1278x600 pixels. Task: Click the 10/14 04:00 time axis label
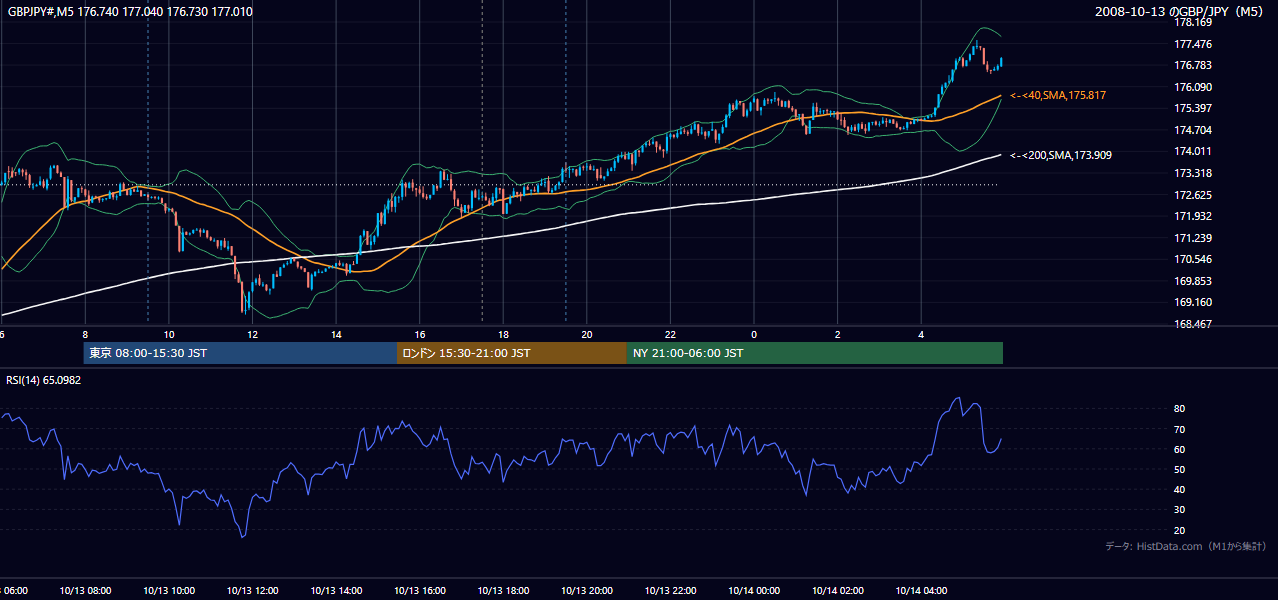point(921,591)
